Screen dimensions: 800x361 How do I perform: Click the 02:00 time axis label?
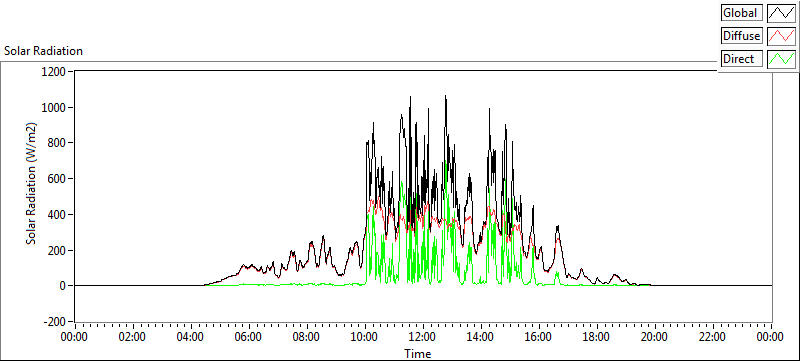(132, 337)
